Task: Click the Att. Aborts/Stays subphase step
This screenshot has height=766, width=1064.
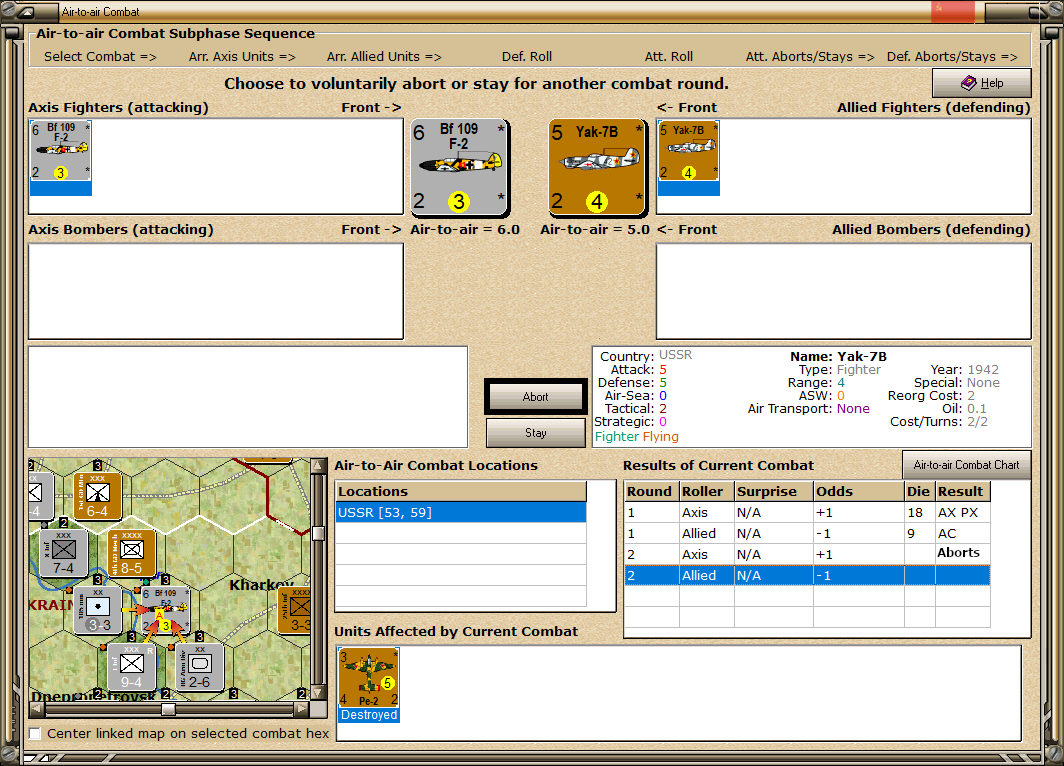Action: click(x=810, y=57)
